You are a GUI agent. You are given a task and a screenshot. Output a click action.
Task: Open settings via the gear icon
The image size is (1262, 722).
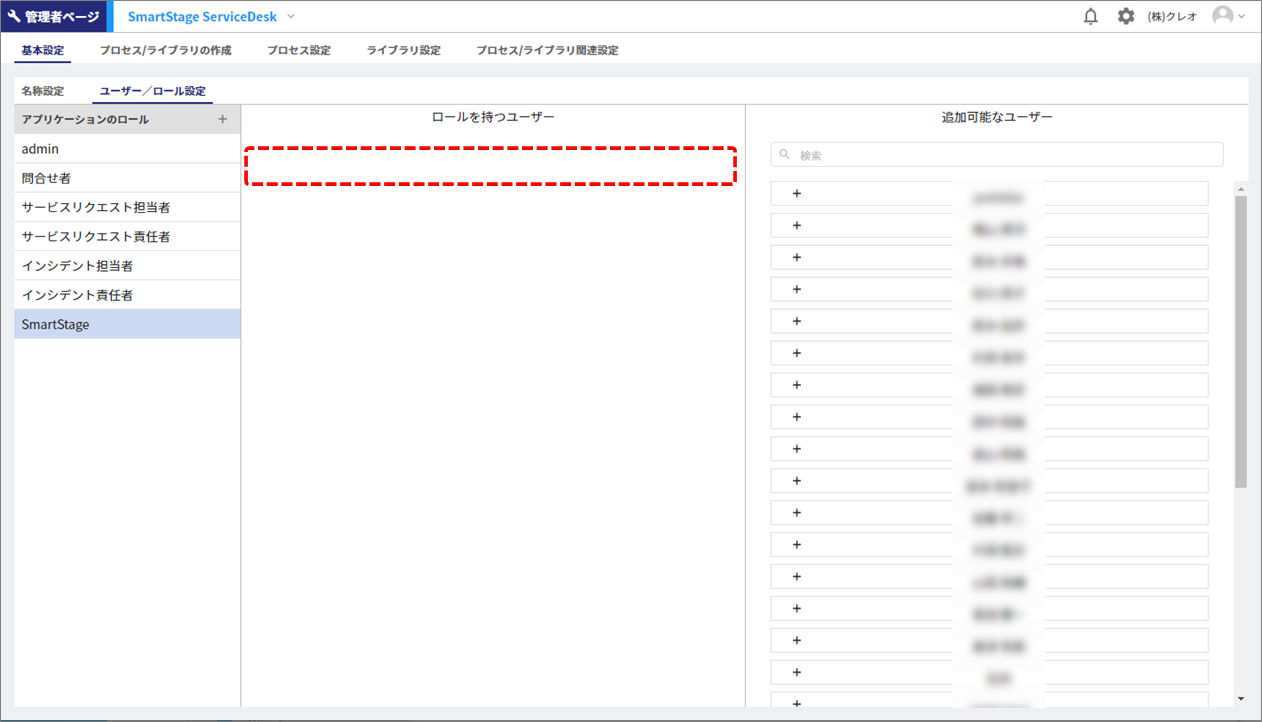1126,17
